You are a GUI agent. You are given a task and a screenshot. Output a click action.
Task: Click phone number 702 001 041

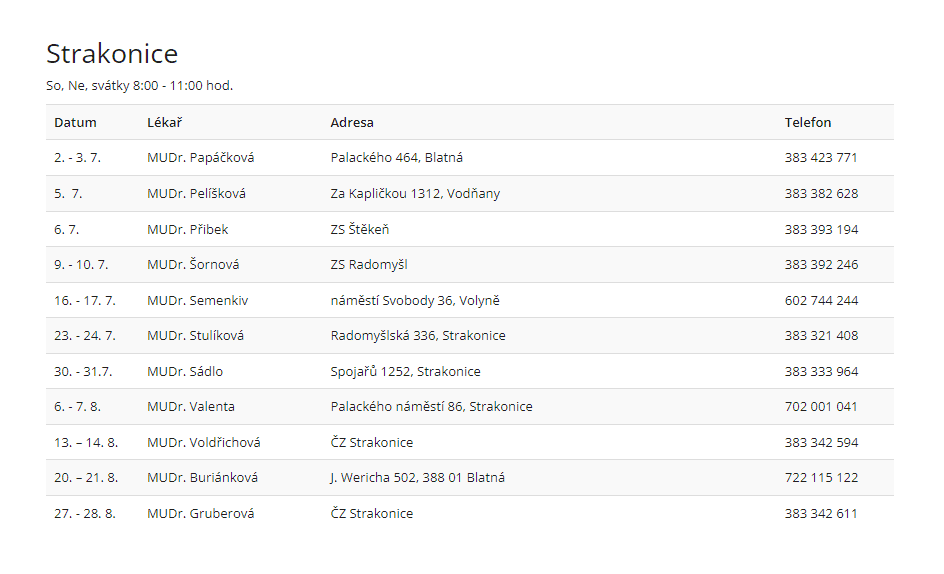[x=821, y=407]
